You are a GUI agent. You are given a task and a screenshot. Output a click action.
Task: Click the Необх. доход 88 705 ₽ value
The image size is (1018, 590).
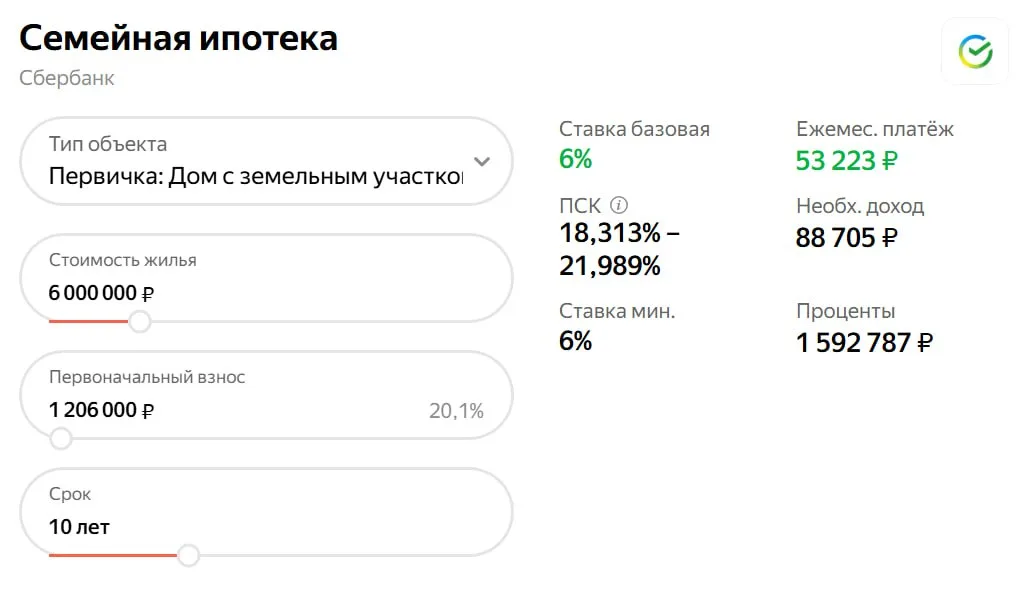[x=846, y=238]
